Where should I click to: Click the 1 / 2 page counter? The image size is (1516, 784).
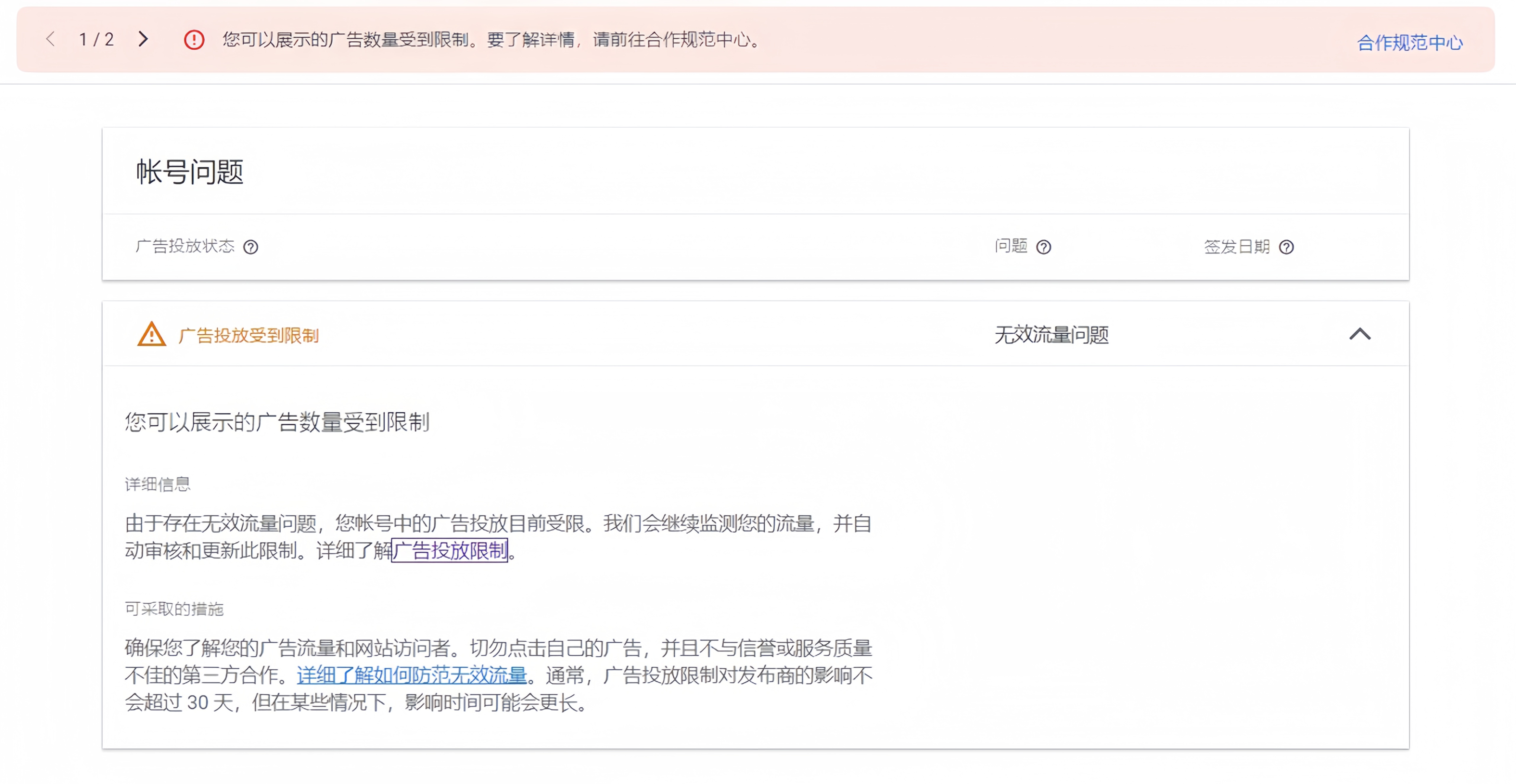(97, 39)
